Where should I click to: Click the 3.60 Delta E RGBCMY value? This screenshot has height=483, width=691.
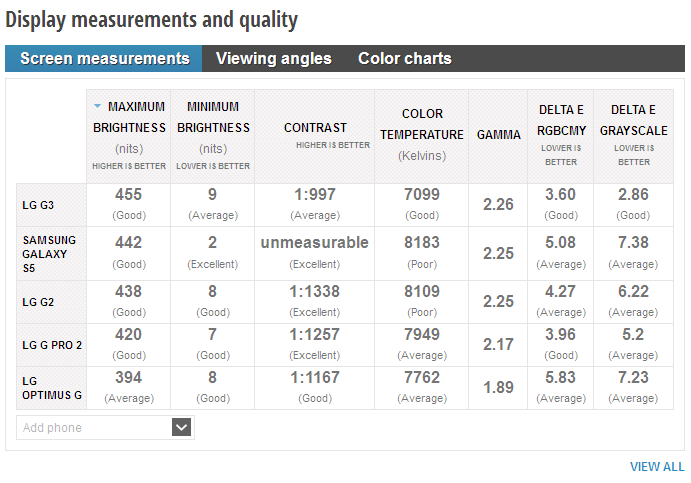(561, 194)
